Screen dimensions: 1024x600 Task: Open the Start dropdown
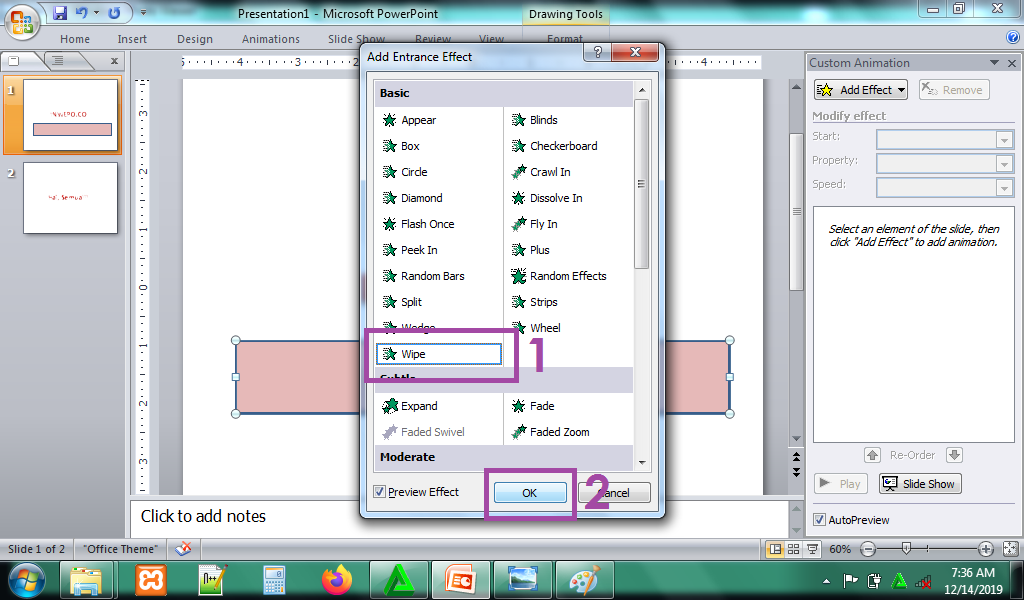(x=1004, y=140)
